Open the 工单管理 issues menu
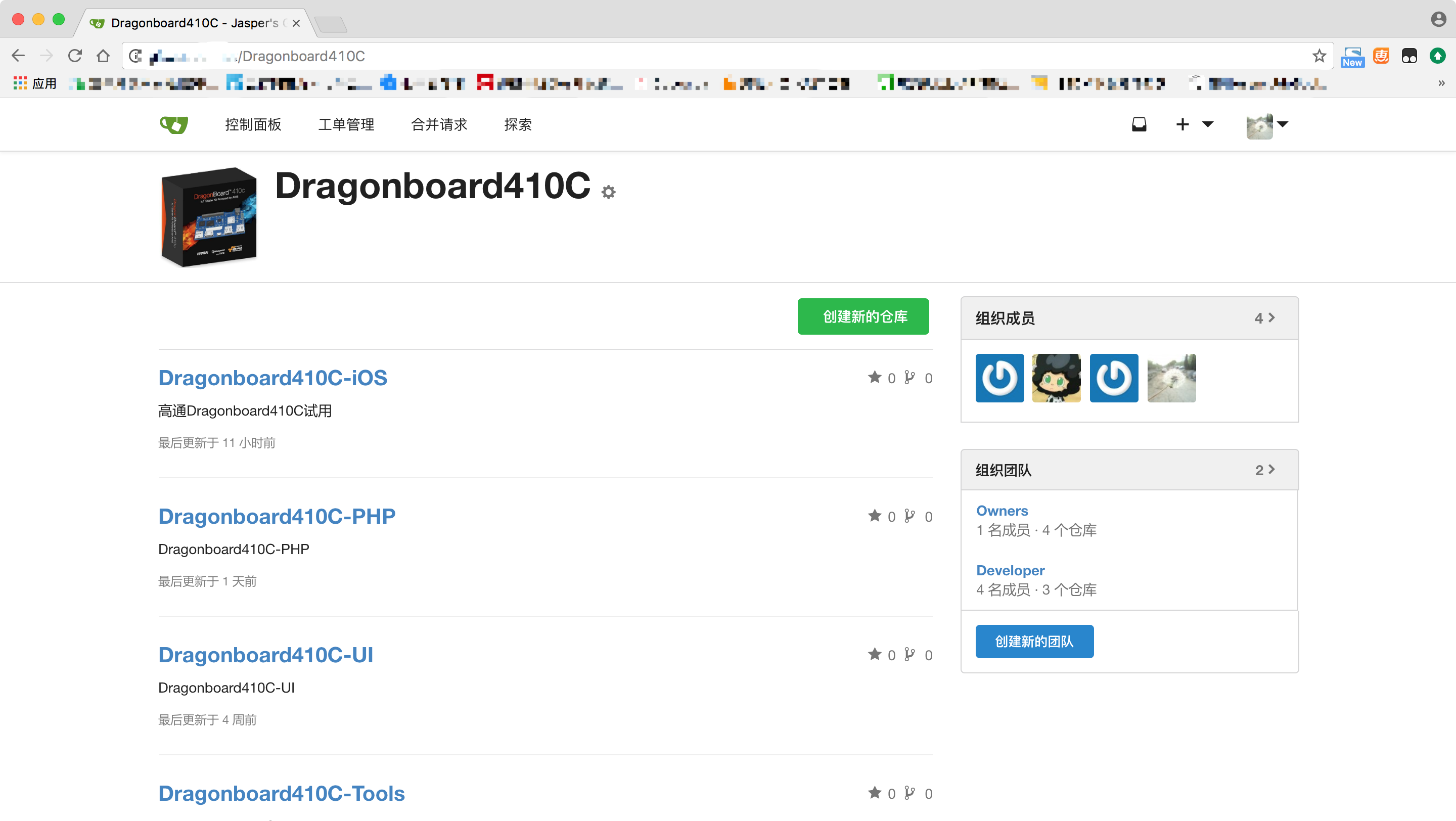 click(346, 124)
